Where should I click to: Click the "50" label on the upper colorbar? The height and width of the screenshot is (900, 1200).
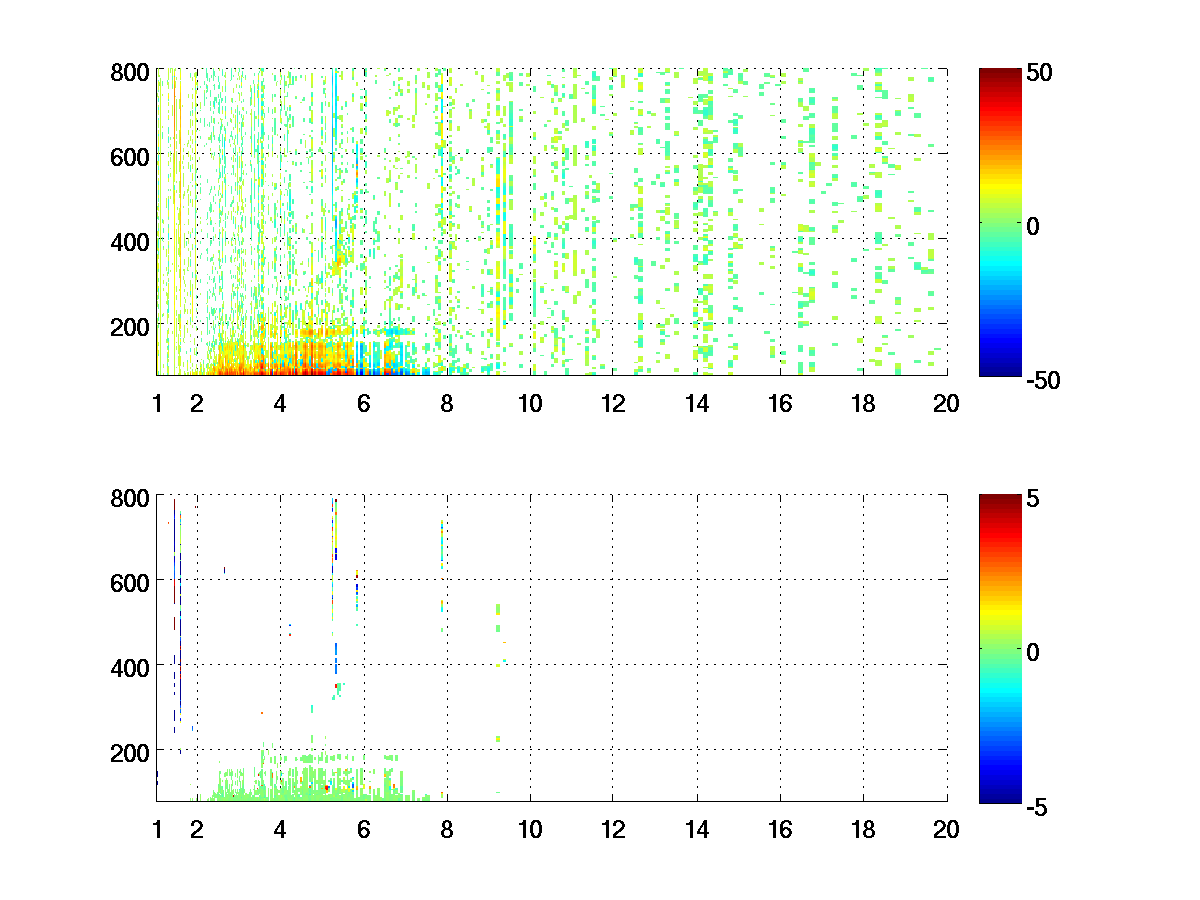1040,74
